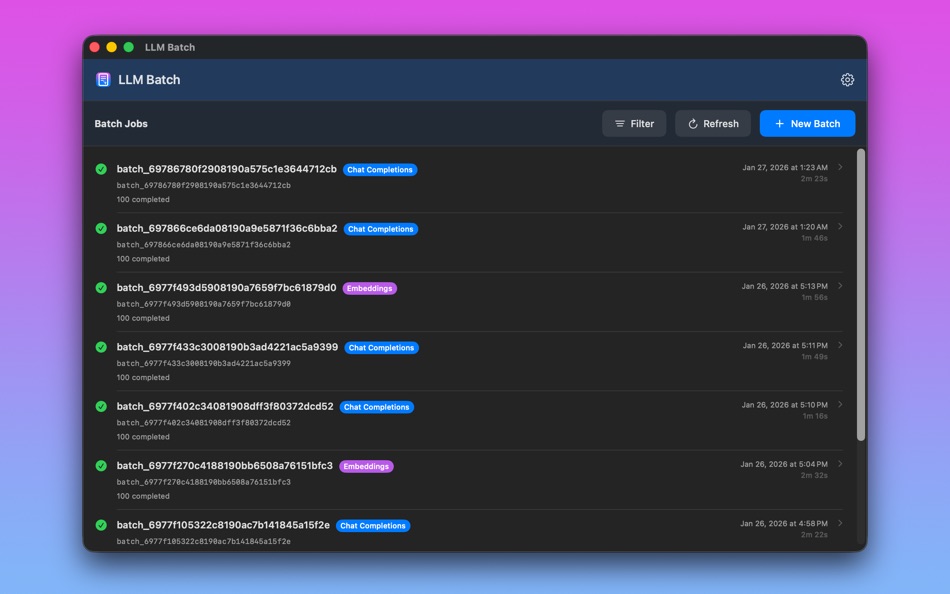Click Chat Completions tag on batch_6977f433c3008190b3ad4221ac5a9399

click(x=381, y=348)
